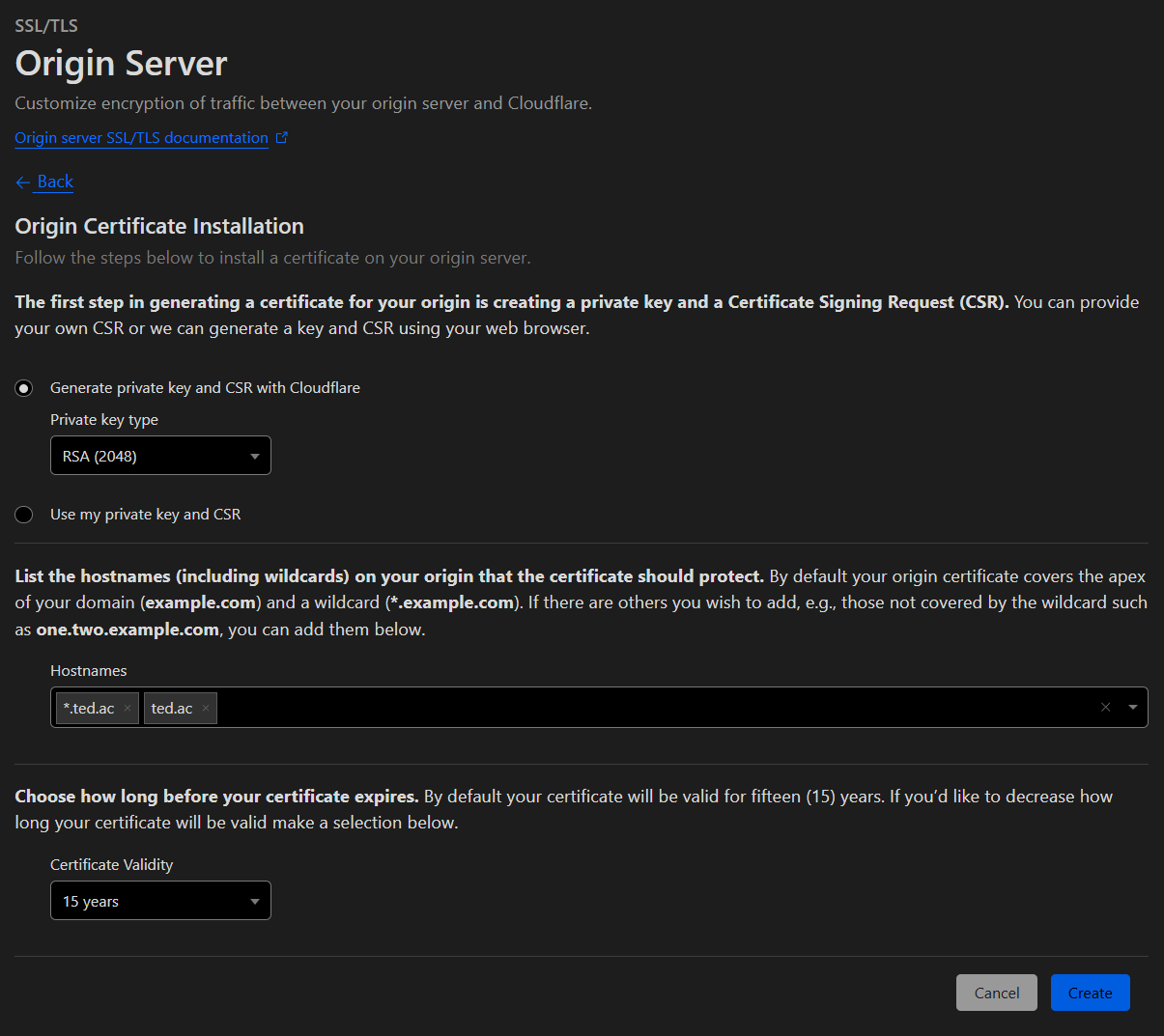Viewport: 1164px width, 1036px height.
Task: Open the Certificate Validity dropdown
Action: tap(160, 901)
